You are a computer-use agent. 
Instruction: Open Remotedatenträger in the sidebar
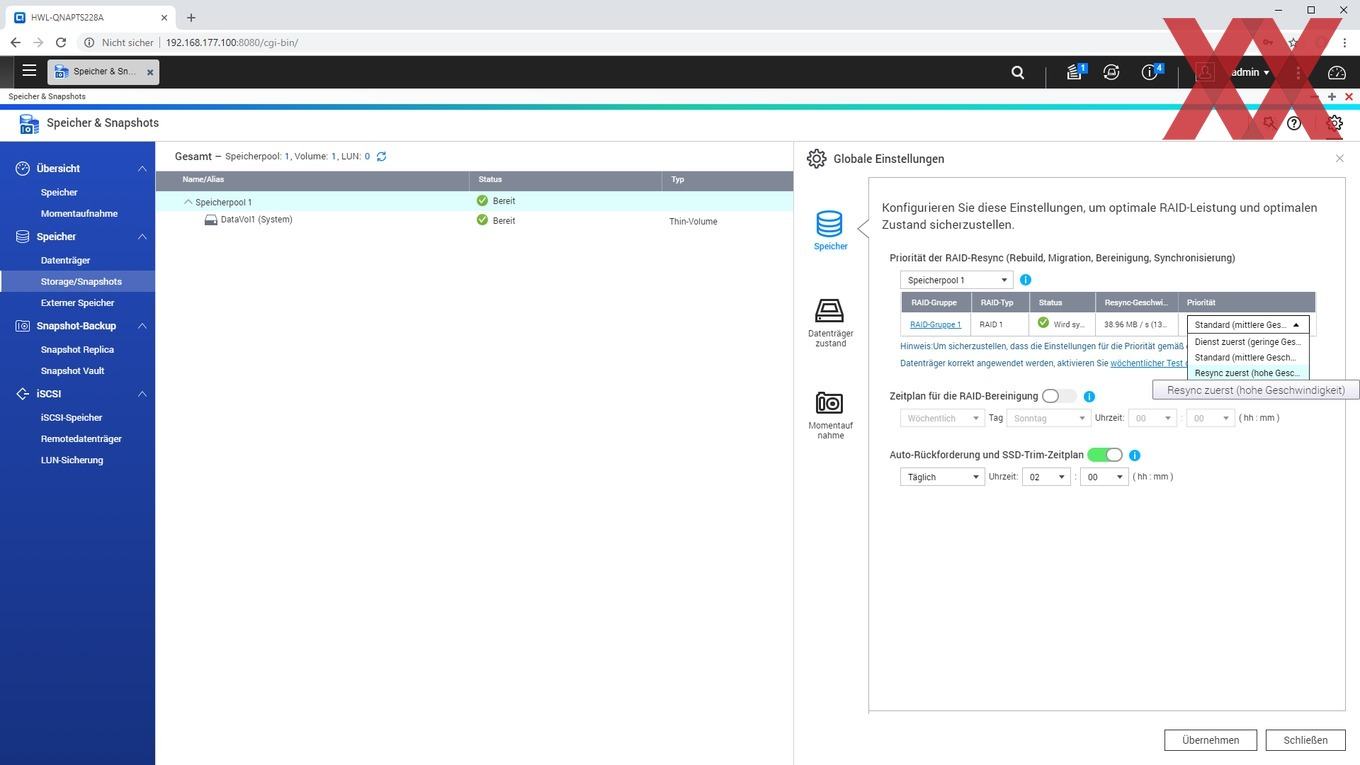pyautogui.click(x=81, y=439)
